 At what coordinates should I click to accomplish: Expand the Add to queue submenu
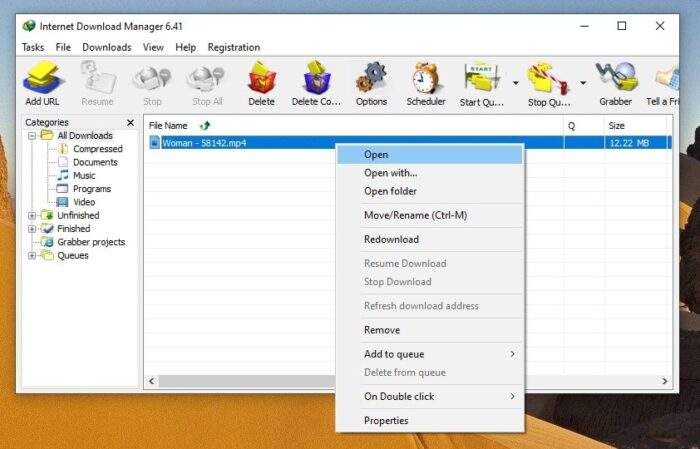point(512,354)
